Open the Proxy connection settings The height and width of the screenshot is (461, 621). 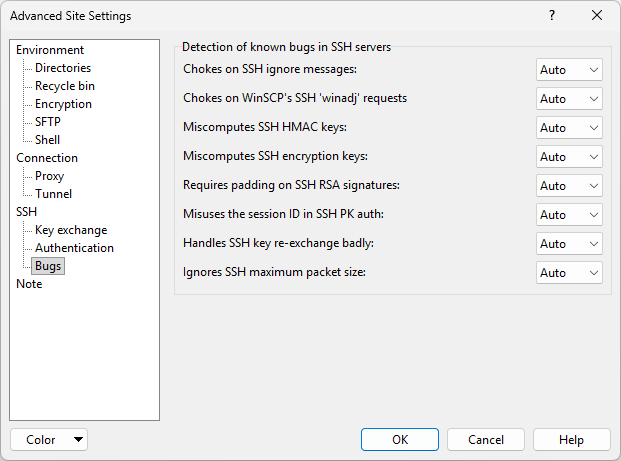(x=50, y=176)
